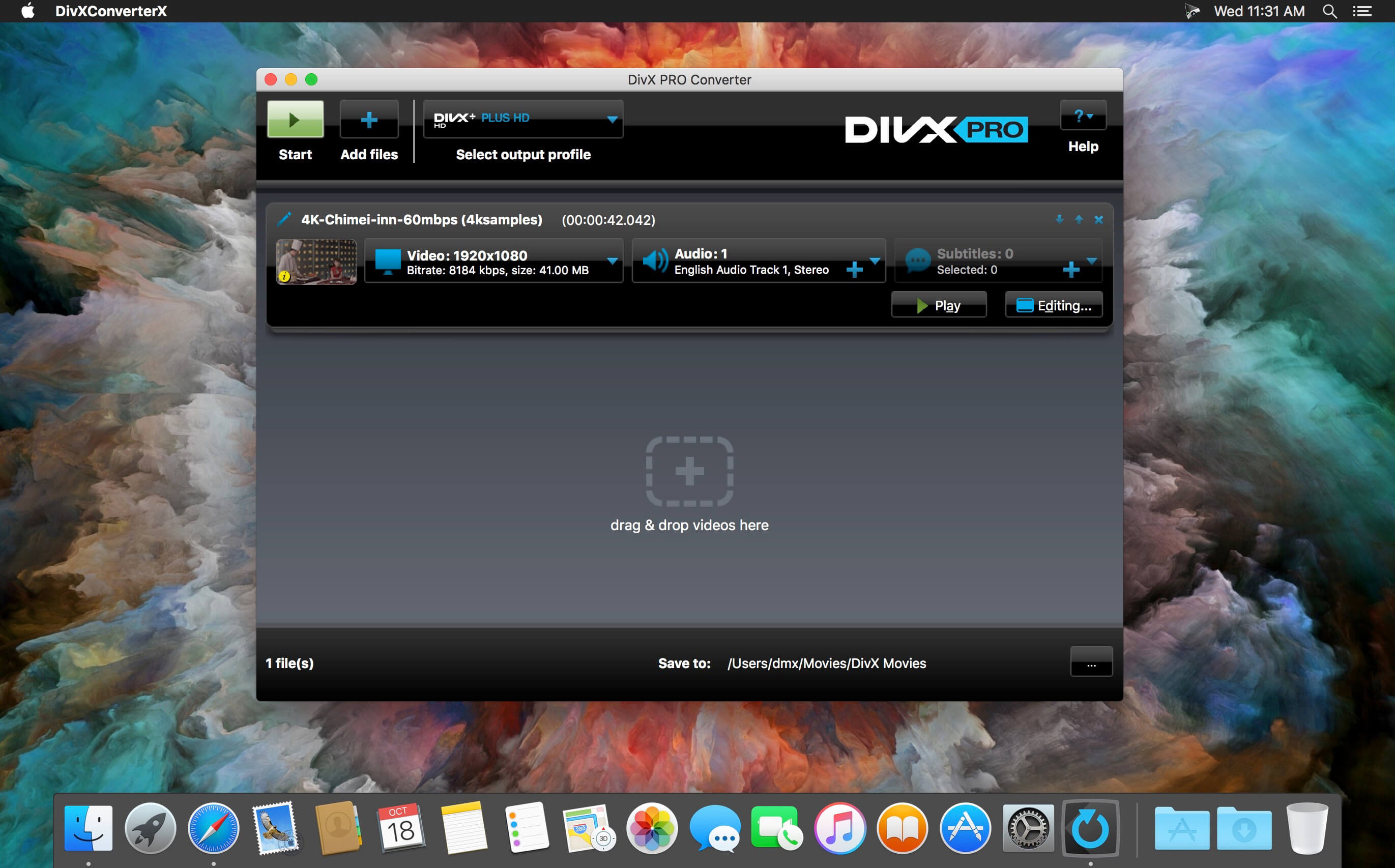Viewport: 1395px width, 868px height.
Task: Open the DivXConverterX menu in the menu bar
Action: coord(111,11)
